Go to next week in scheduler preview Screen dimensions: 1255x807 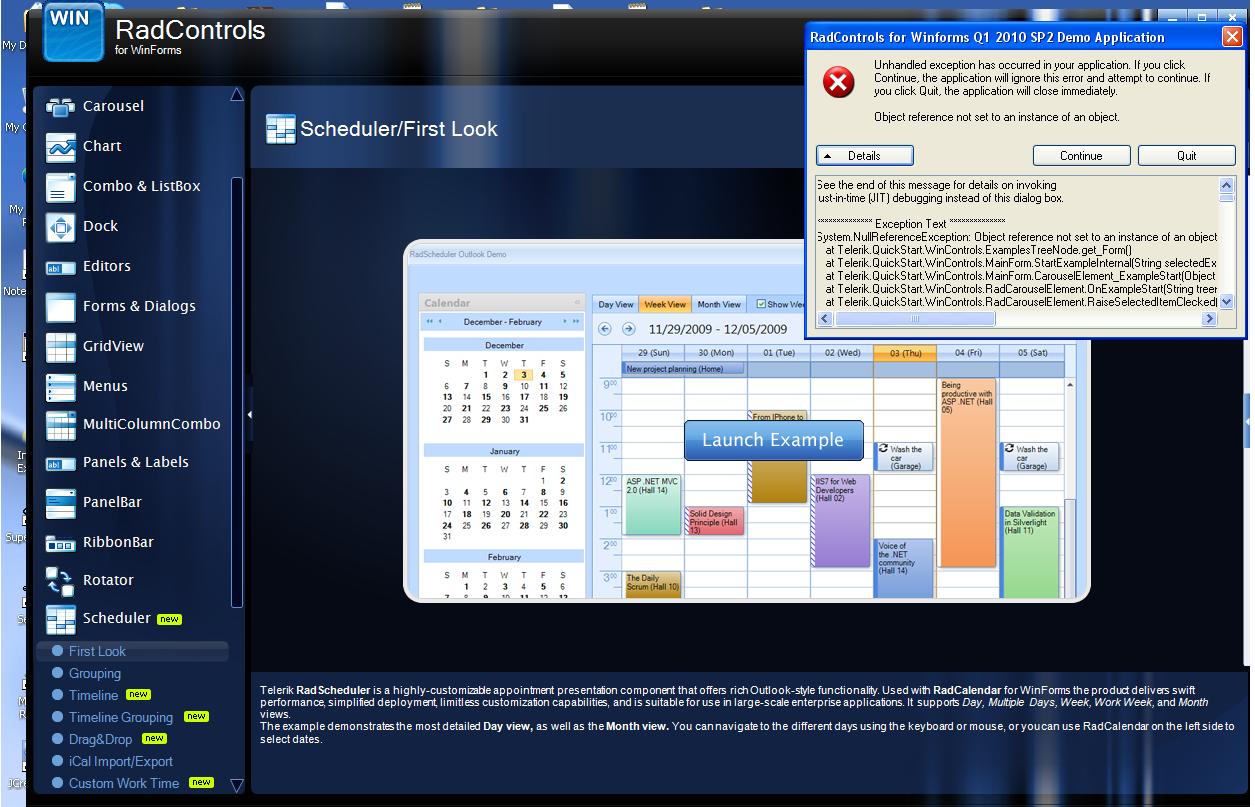point(628,329)
